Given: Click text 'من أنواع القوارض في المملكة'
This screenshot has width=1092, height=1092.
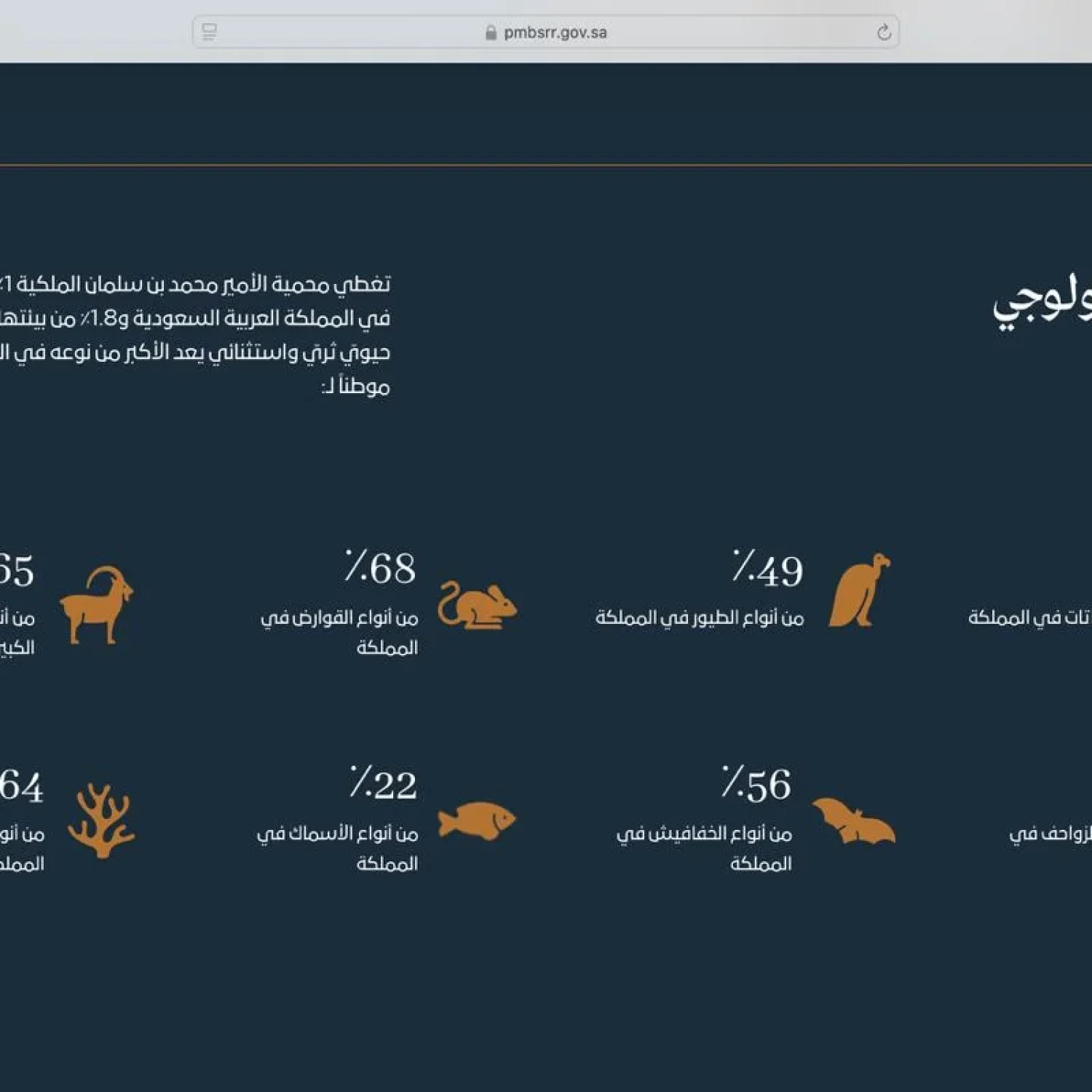Looking at the screenshot, I should pos(339,632).
